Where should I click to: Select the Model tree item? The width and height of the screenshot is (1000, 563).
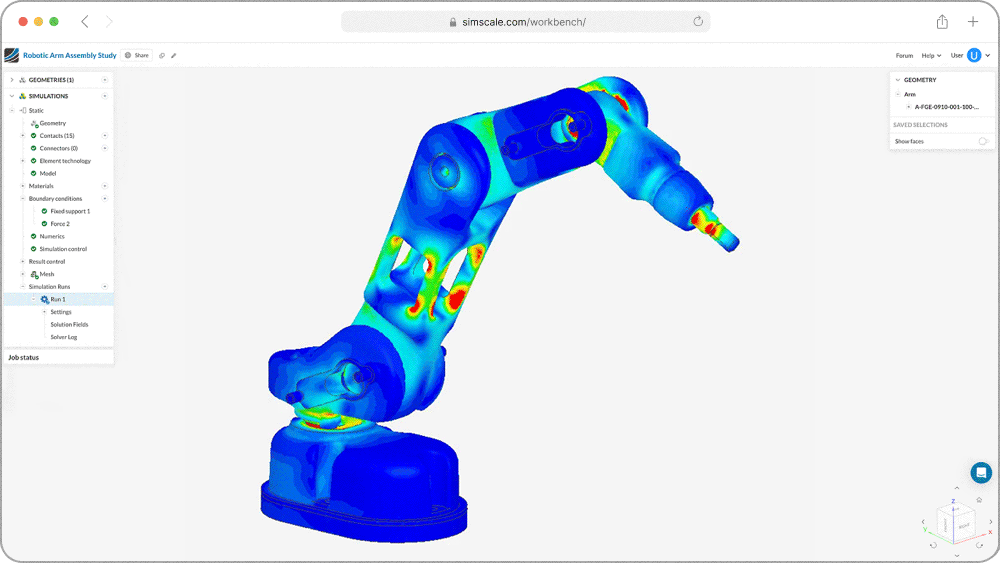pos(48,173)
